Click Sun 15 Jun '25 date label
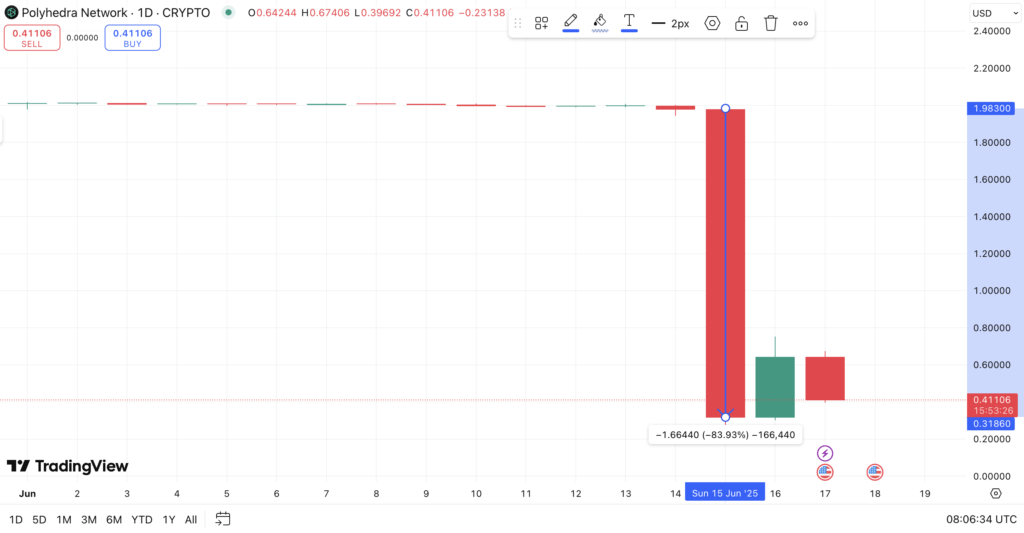This screenshot has width=1024, height=533. point(725,493)
